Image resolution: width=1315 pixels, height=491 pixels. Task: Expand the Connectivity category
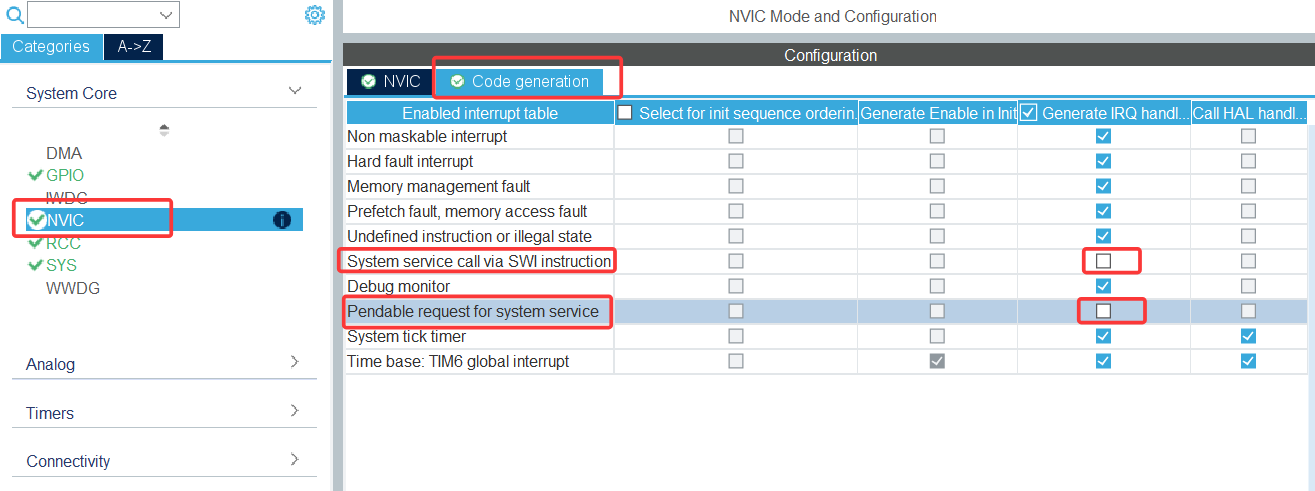[x=295, y=459]
